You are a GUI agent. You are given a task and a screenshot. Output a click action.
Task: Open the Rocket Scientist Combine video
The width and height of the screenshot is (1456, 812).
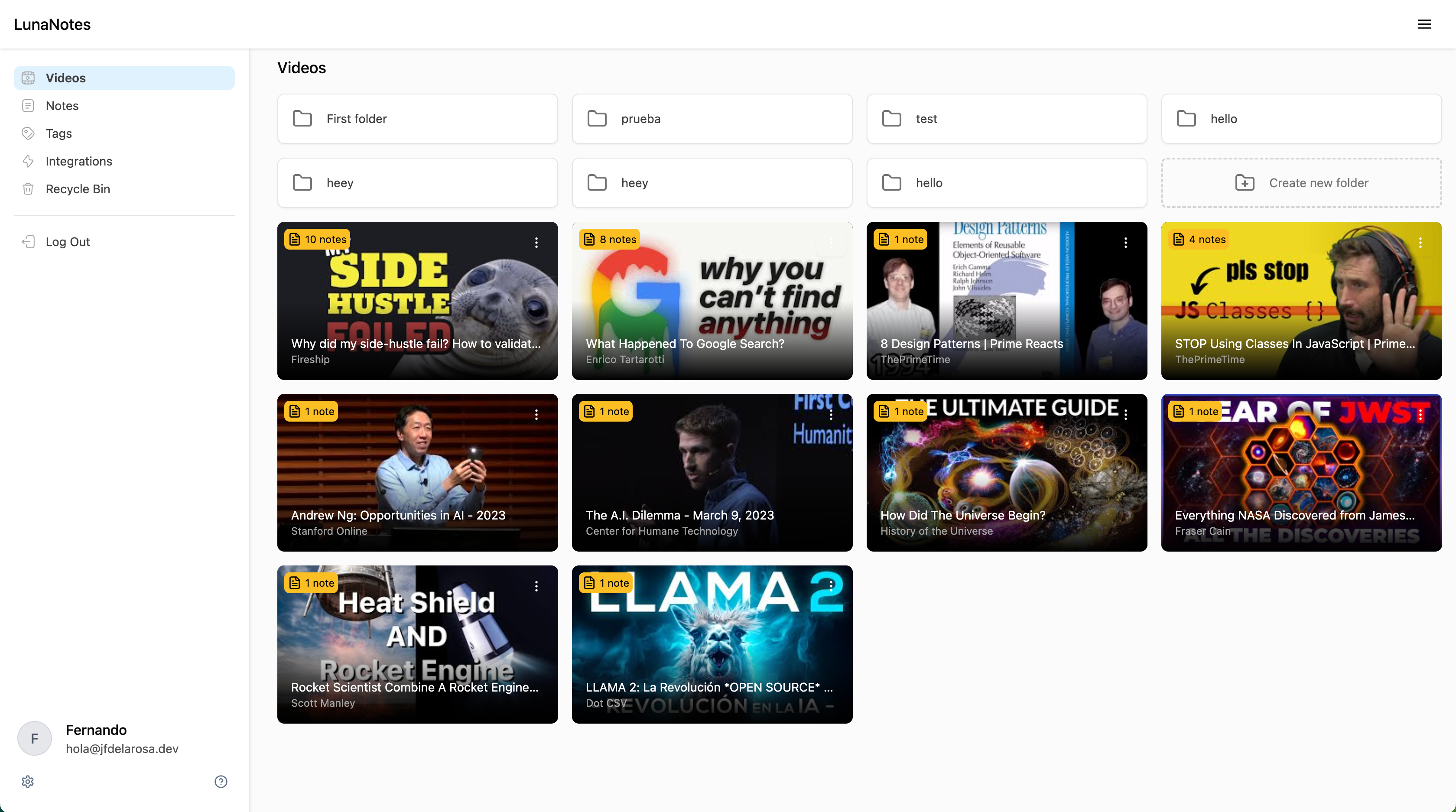[417, 644]
